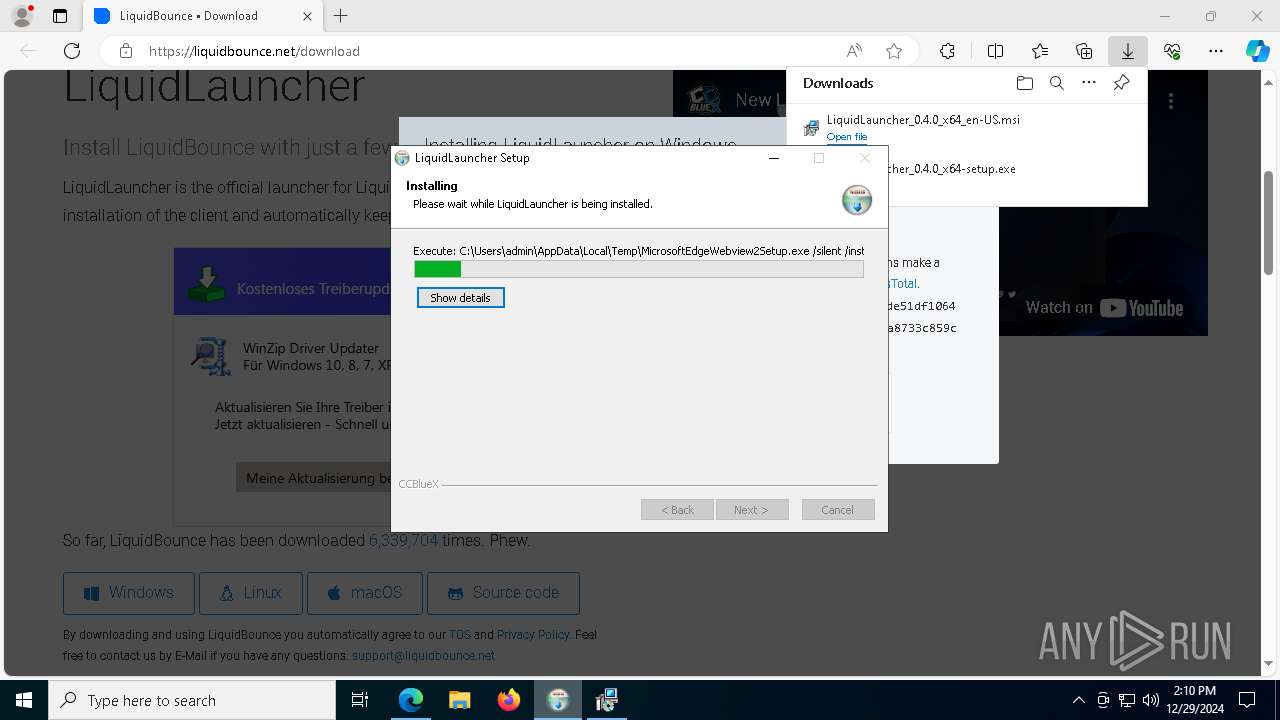Open the Collections icon
This screenshot has width=1280, height=720.
coord(1084,51)
